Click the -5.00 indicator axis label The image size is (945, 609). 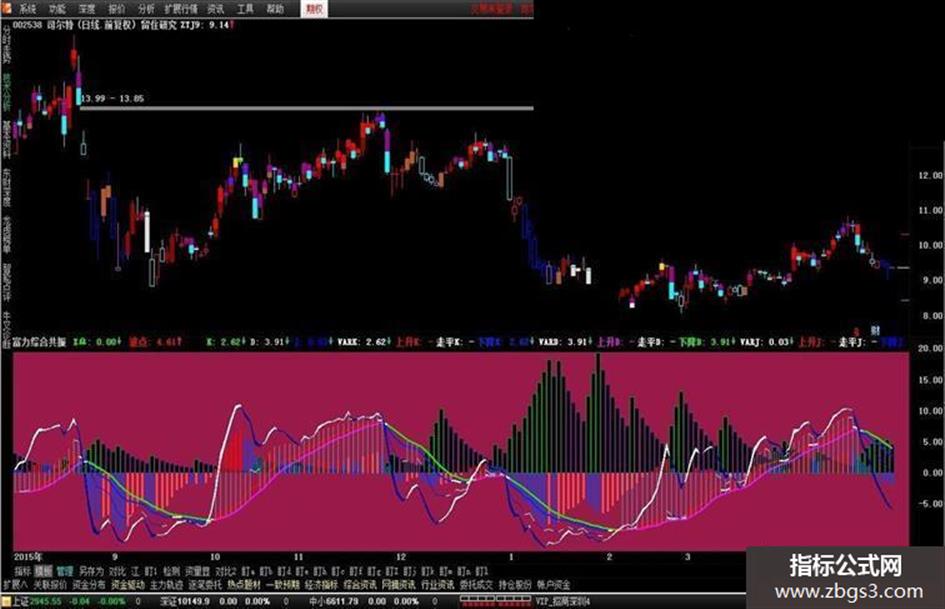pyautogui.click(x=930, y=503)
